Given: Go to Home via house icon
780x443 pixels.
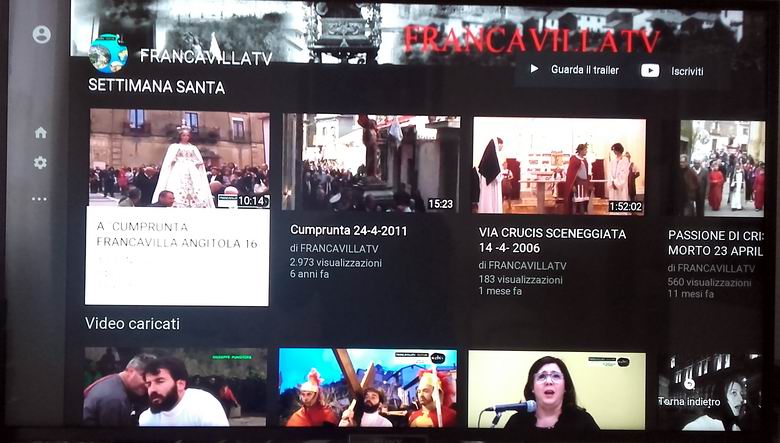Looking at the screenshot, I should (x=41, y=132).
